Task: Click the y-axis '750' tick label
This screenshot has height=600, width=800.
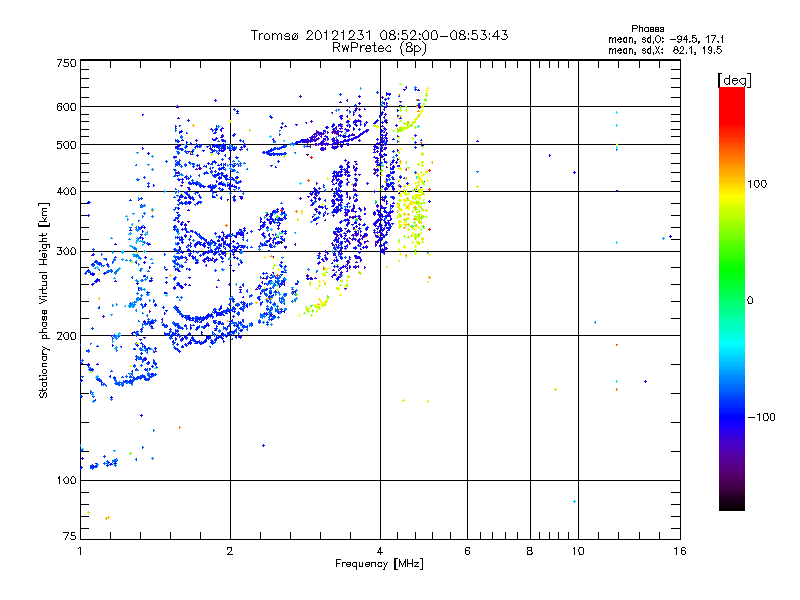Action: coord(66,63)
